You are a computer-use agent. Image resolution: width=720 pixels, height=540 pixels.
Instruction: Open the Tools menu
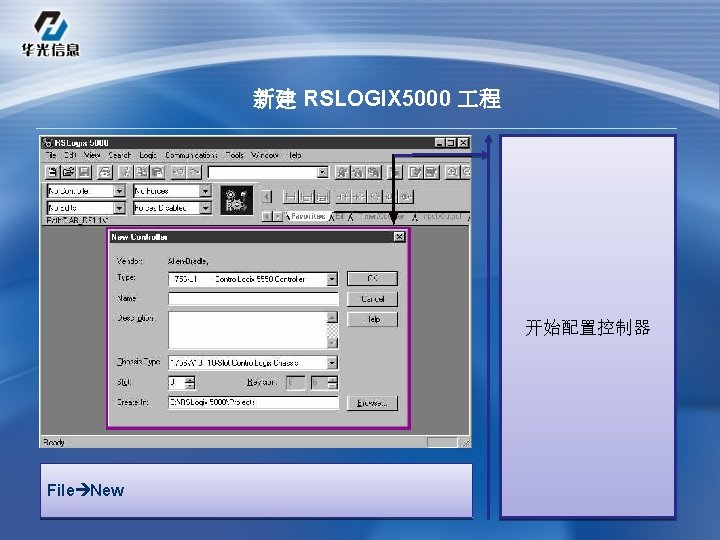tap(234, 155)
